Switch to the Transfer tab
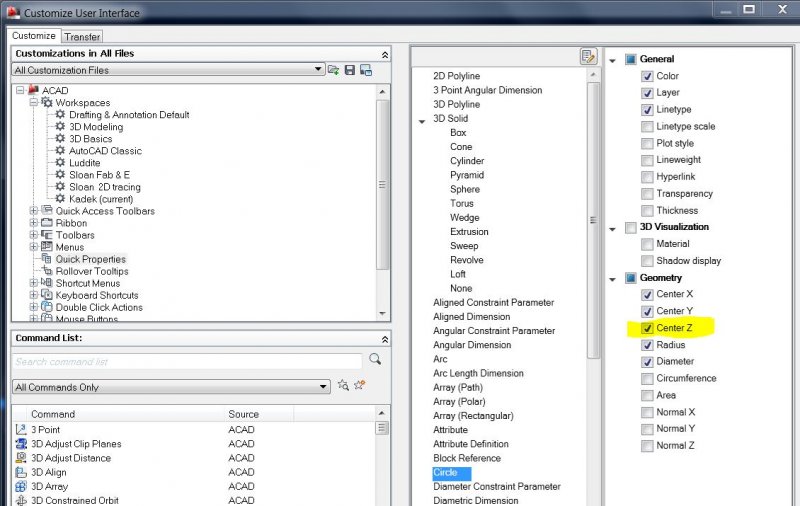 click(82, 37)
